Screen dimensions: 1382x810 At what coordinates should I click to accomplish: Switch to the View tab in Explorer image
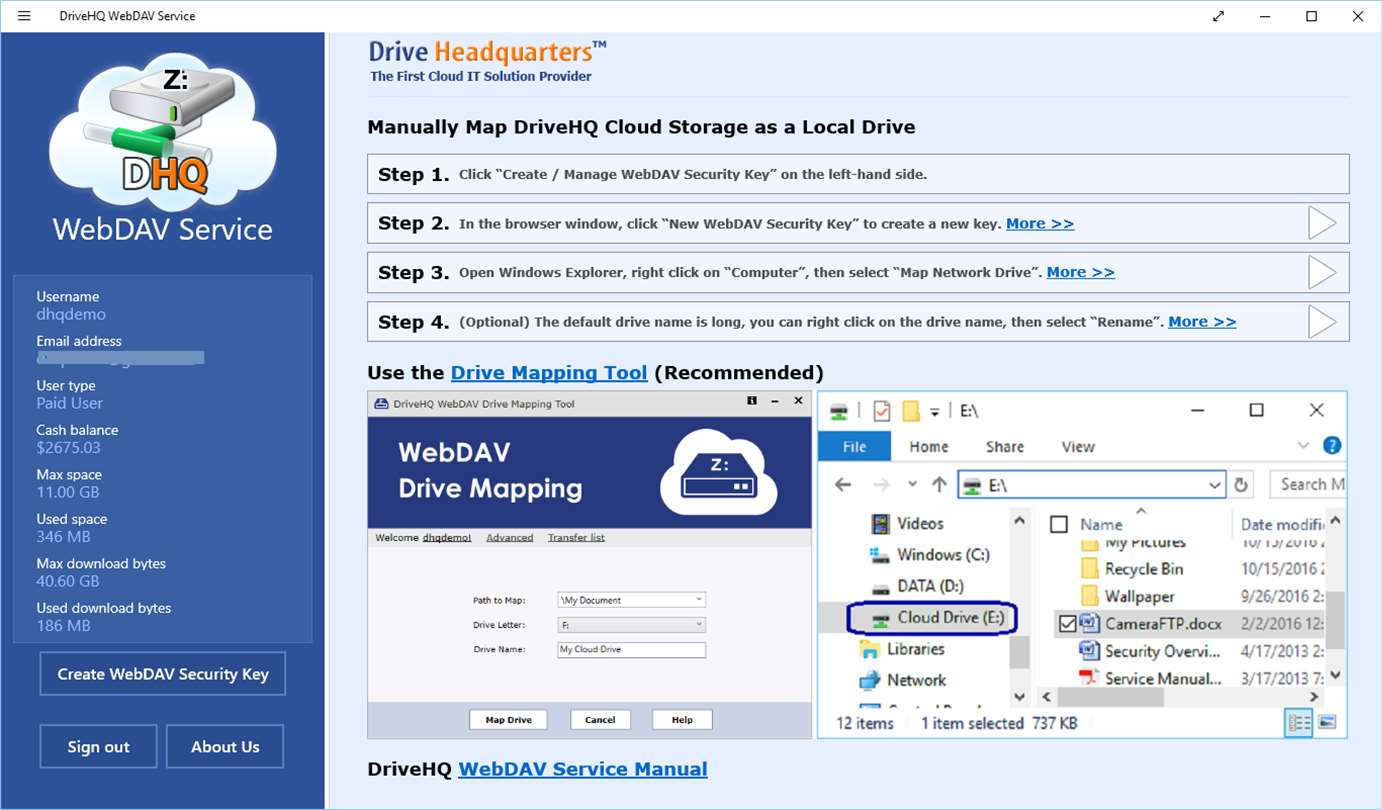(1078, 447)
